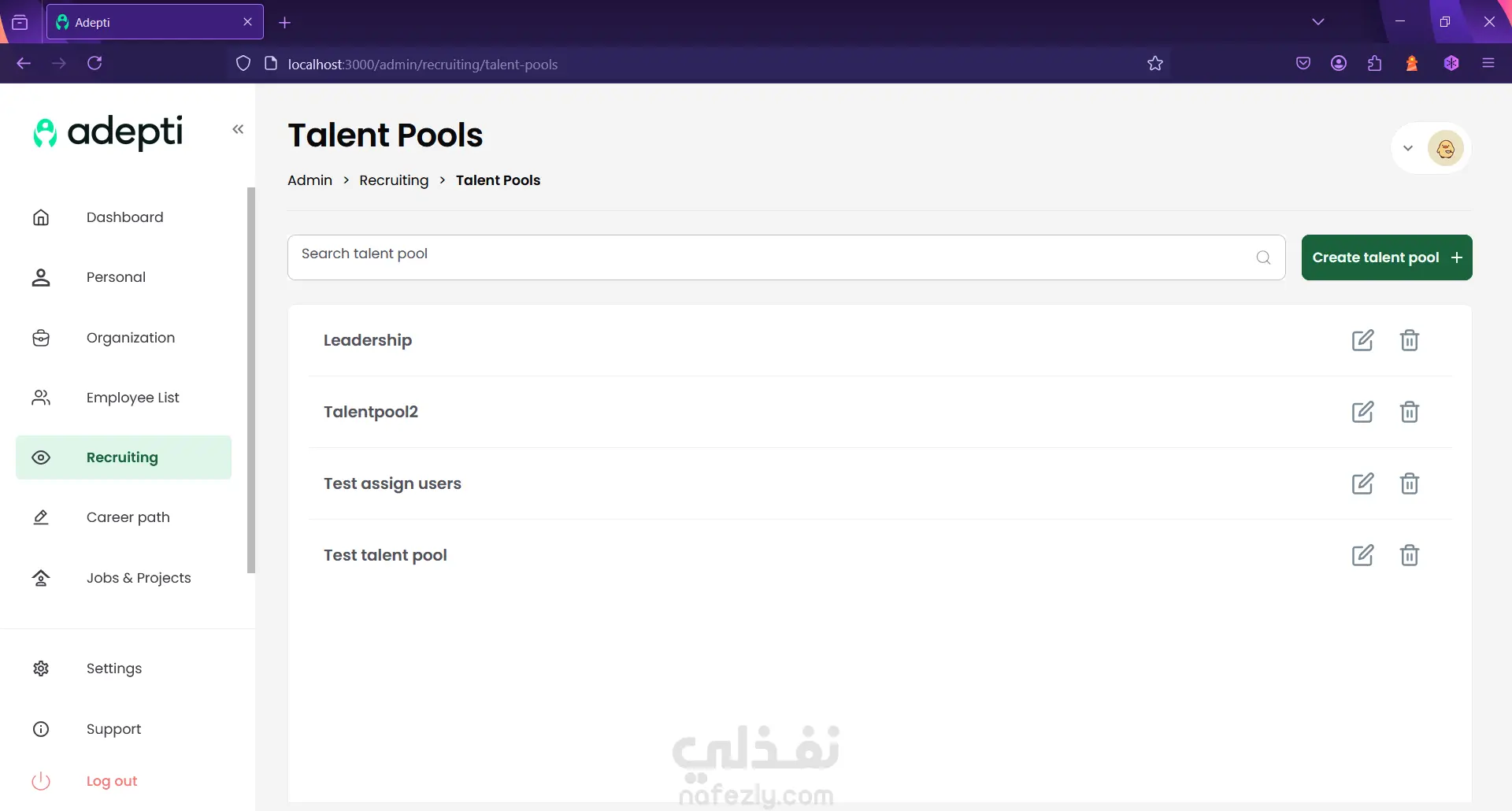This screenshot has width=1512, height=811.
Task: Open the Career path menu item
Action: (128, 517)
